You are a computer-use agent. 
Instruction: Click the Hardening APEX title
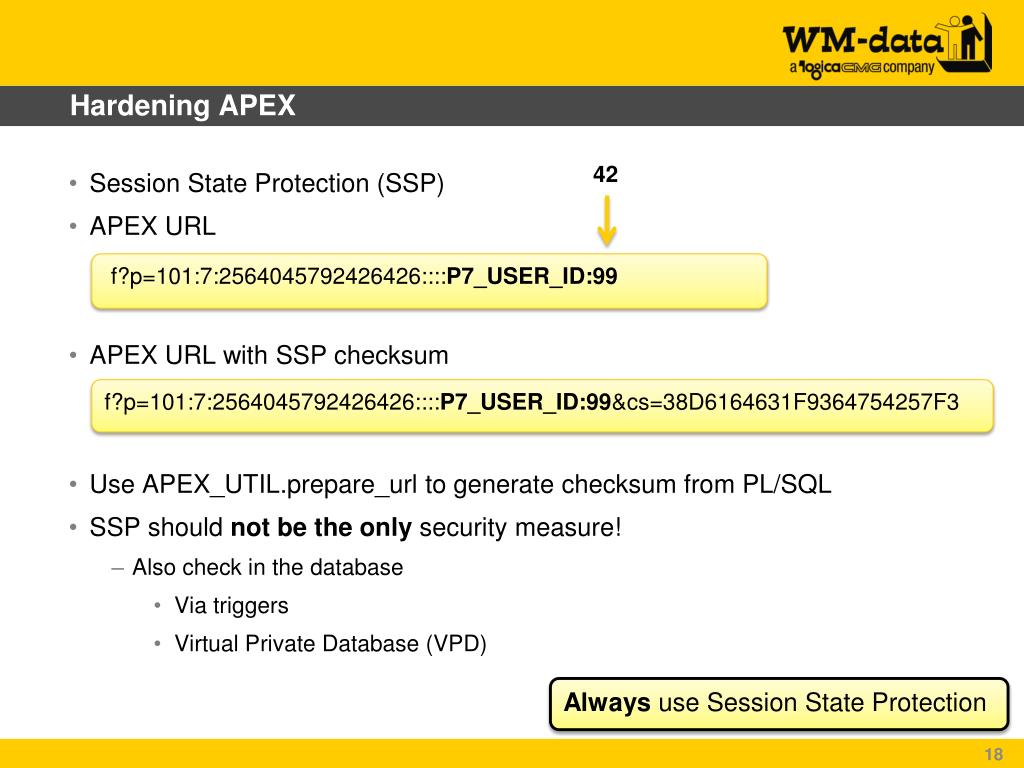pos(183,106)
